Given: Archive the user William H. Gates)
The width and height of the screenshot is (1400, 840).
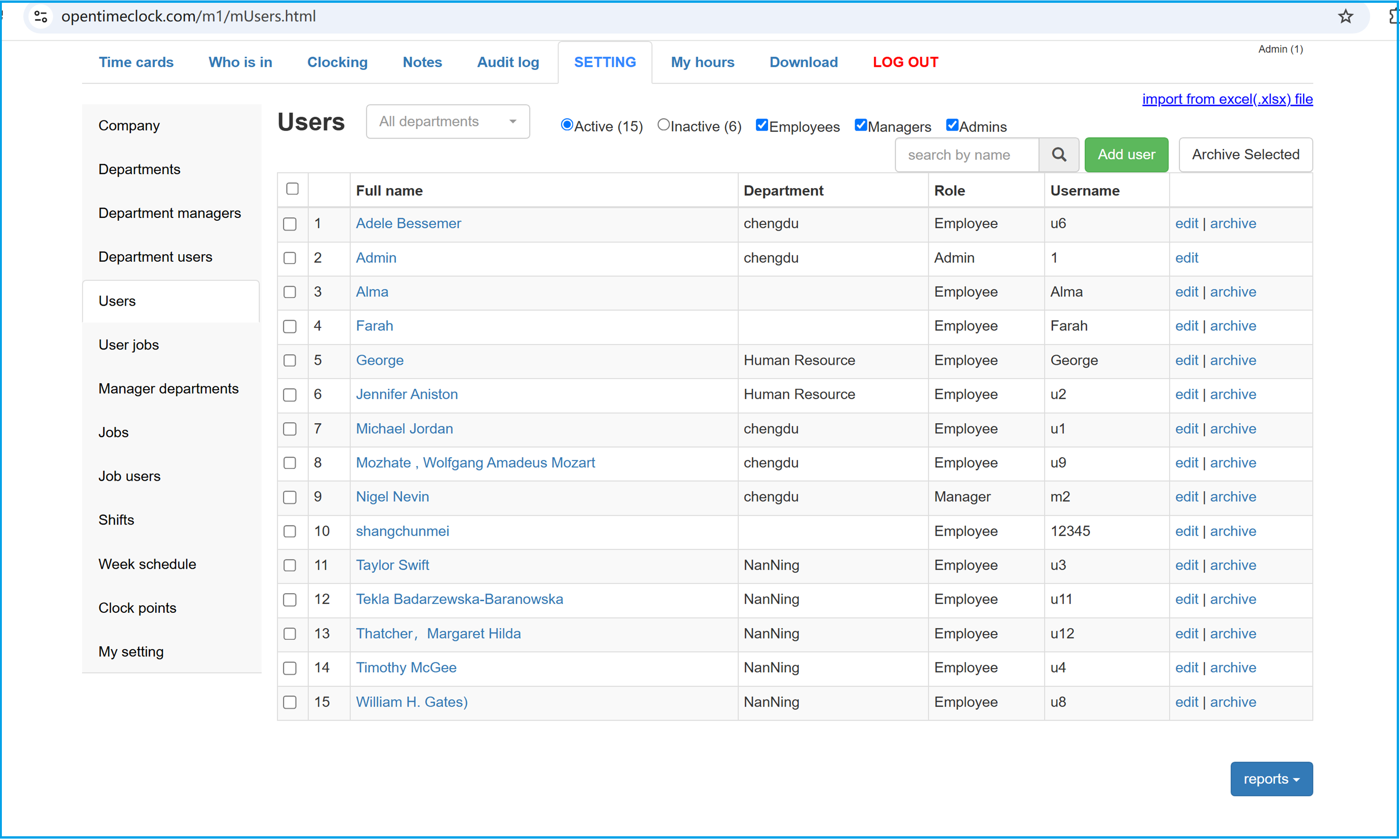Looking at the screenshot, I should click(1232, 702).
